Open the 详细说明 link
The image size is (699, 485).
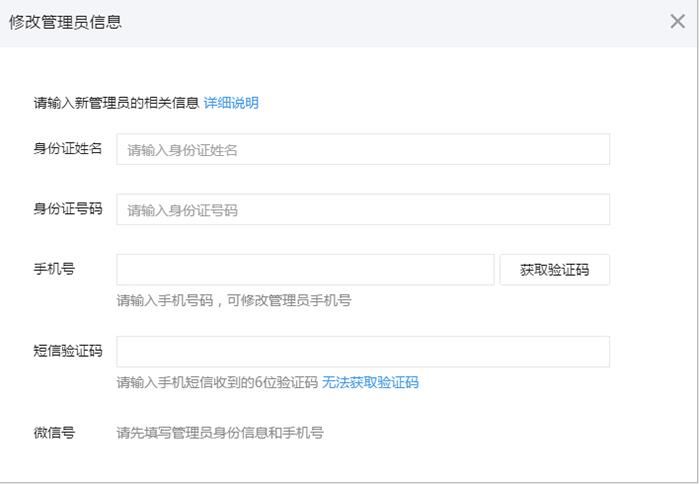coord(231,103)
